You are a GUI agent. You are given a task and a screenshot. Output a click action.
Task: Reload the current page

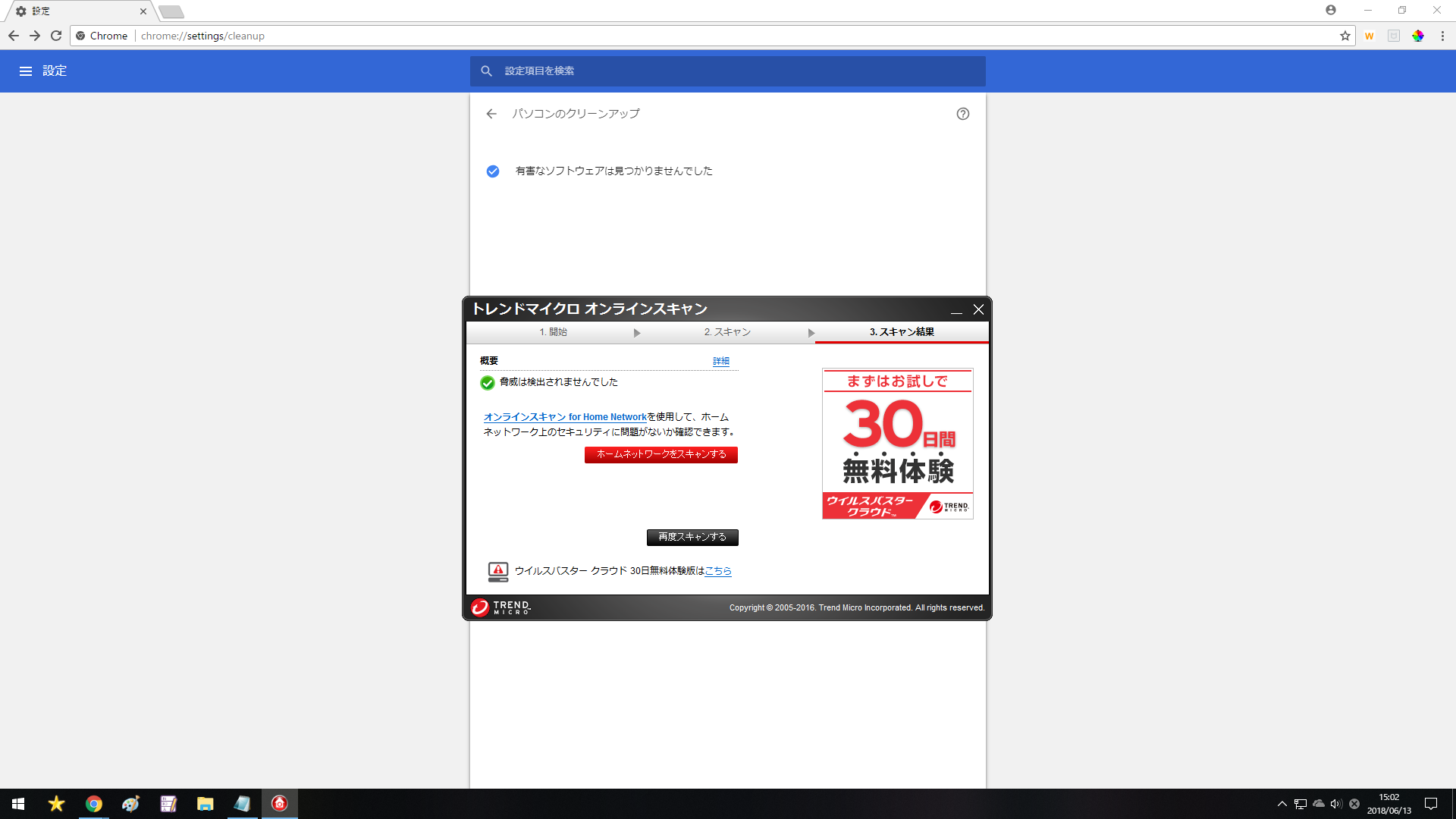56,36
